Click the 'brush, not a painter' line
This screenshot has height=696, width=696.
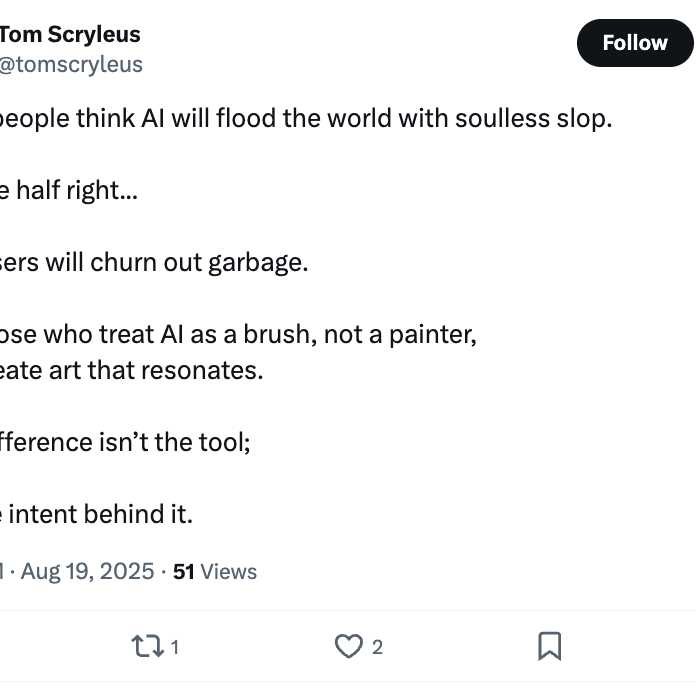tap(240, 335)
